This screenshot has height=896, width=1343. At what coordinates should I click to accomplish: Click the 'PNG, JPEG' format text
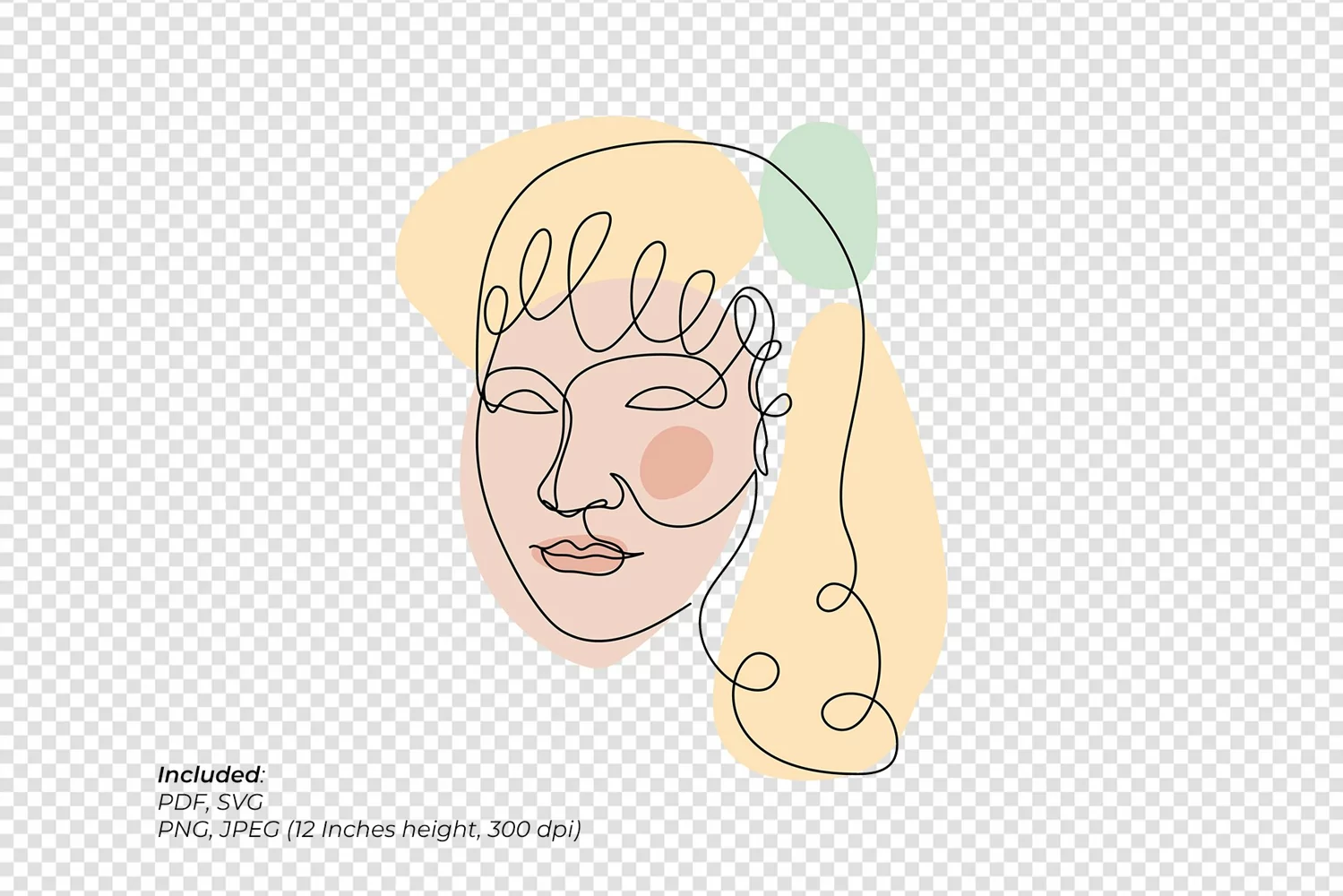coord(219,829)
